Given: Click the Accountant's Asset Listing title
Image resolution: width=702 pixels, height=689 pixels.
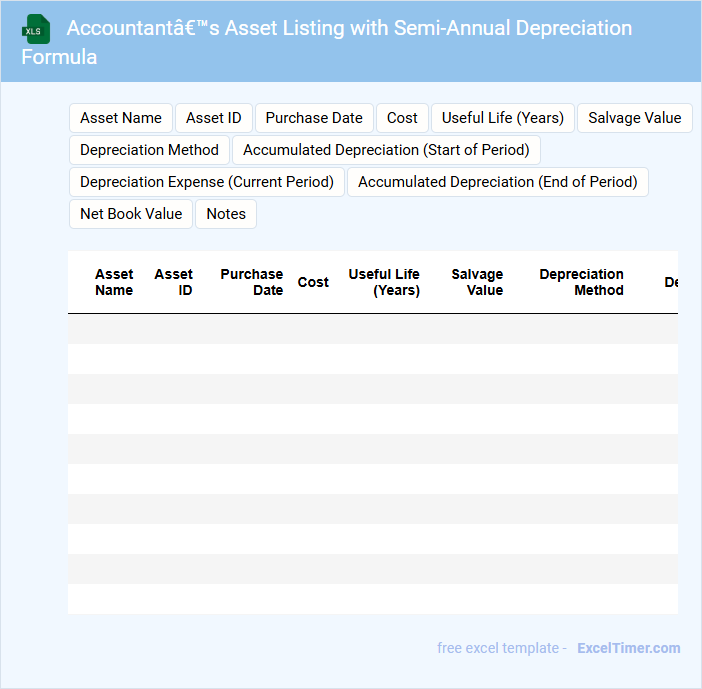Looking at the screenshot, I should point(327,43).
